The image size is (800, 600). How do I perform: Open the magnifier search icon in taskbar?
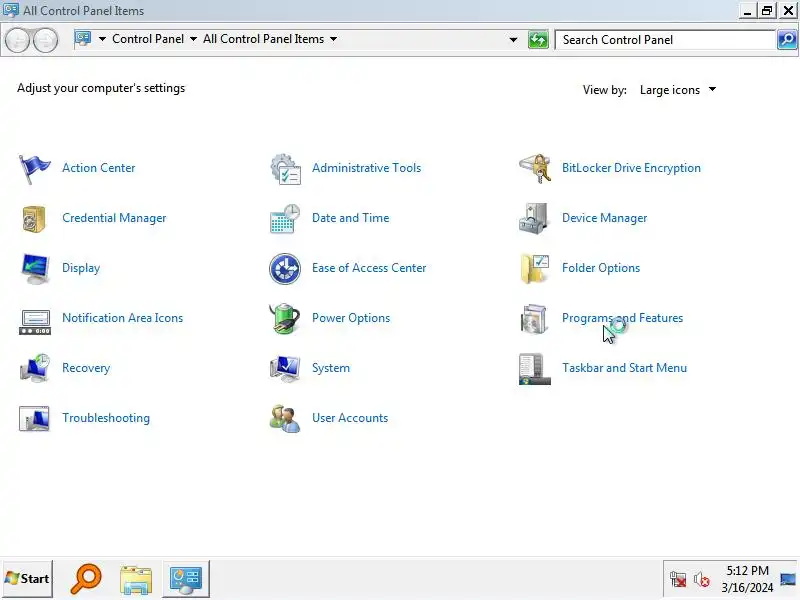86,579
